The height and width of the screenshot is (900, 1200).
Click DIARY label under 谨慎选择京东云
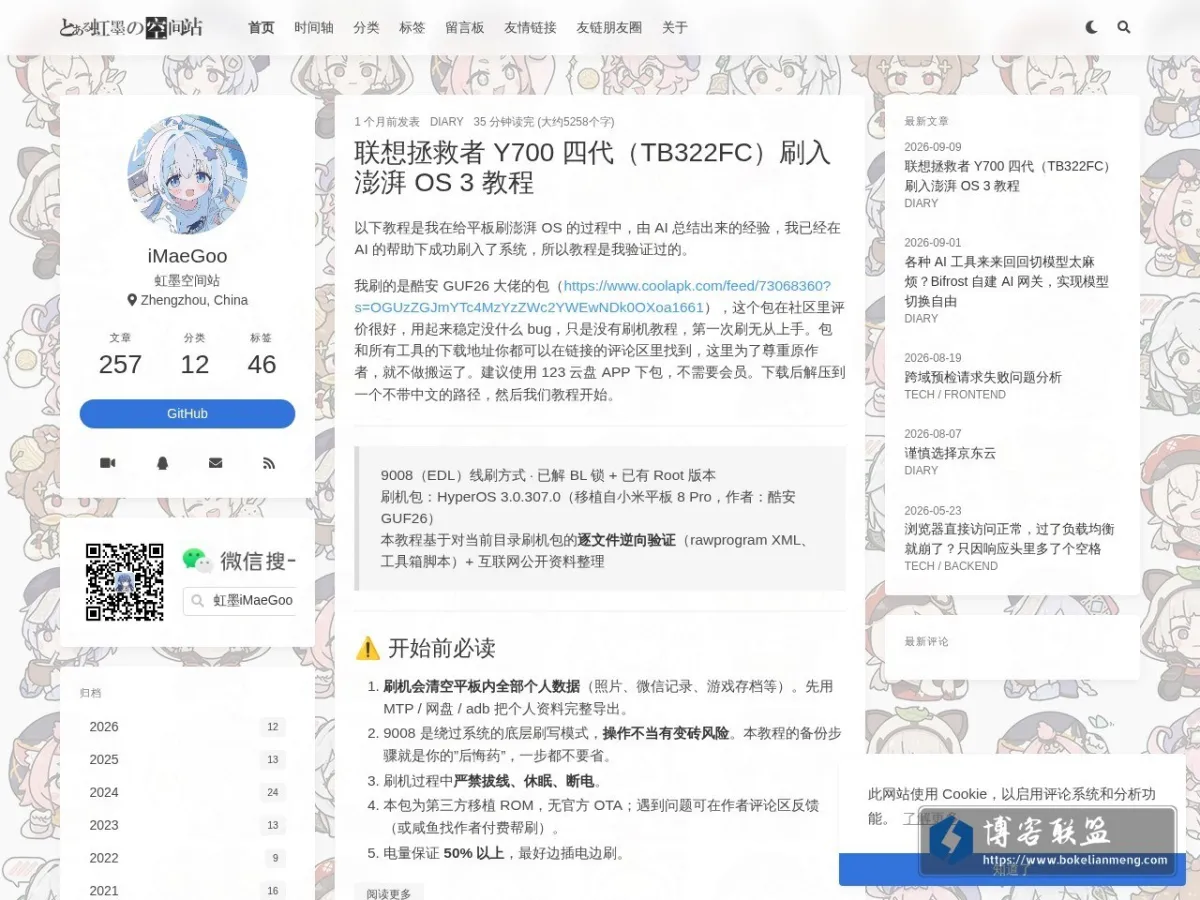click(x=921, y=470)
